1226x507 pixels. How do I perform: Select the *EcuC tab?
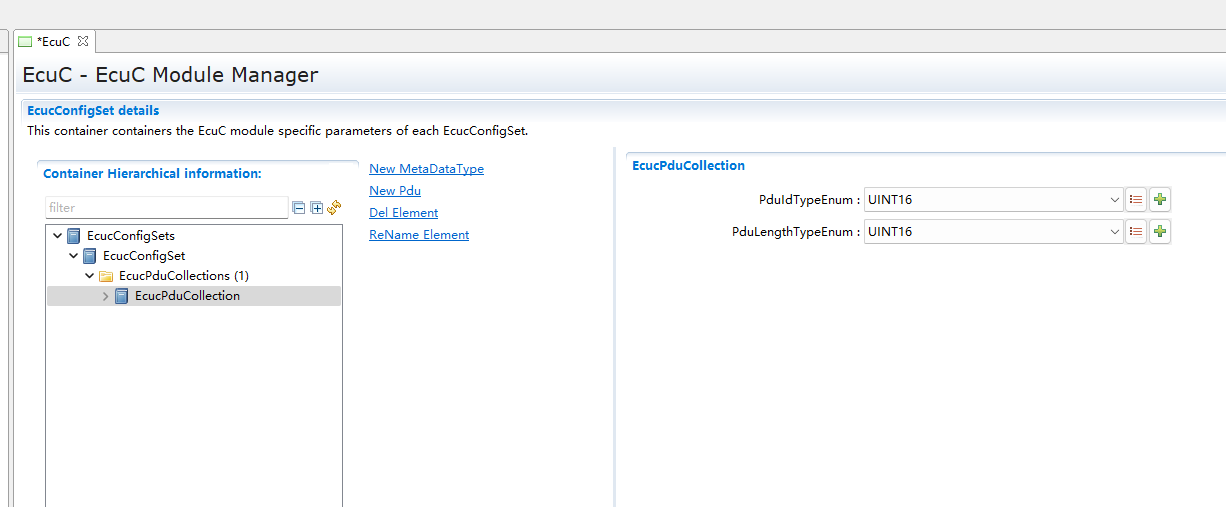(52, 41)
